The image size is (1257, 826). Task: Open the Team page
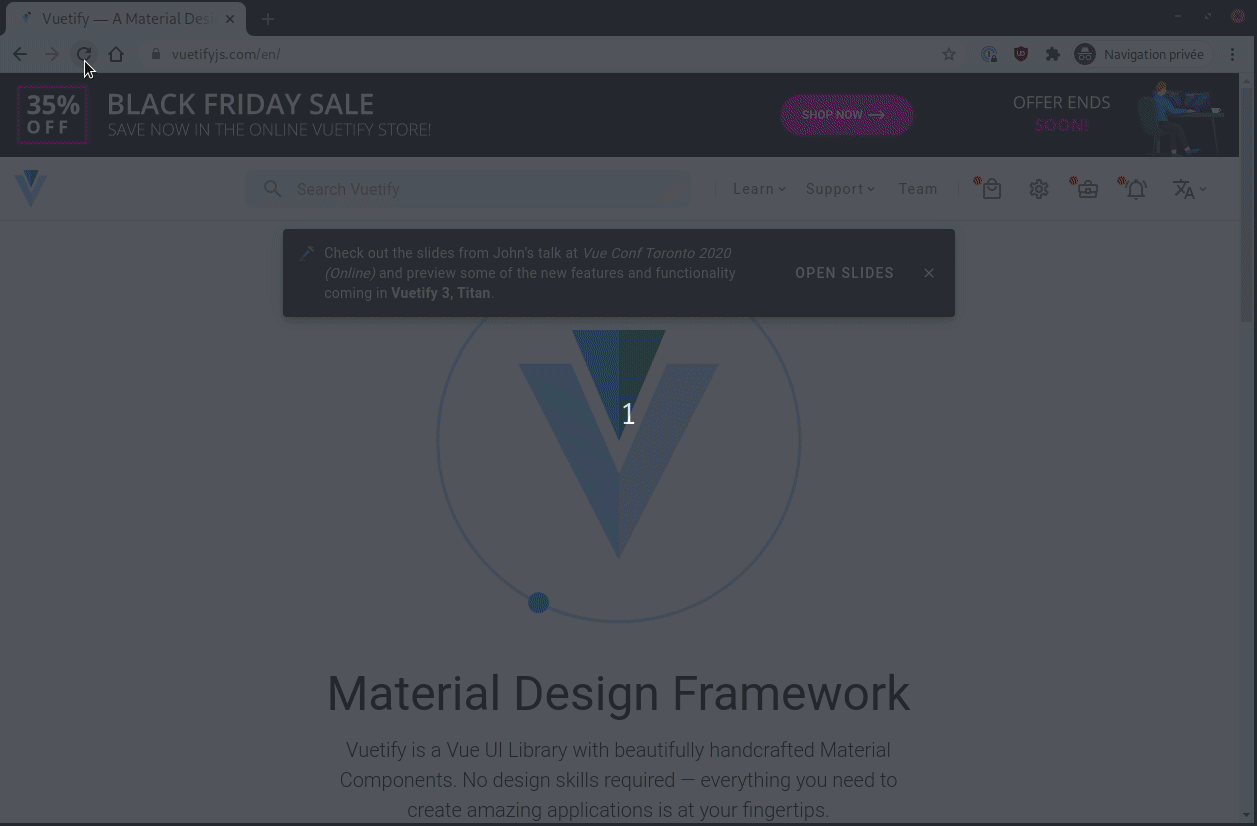[917, 189]
